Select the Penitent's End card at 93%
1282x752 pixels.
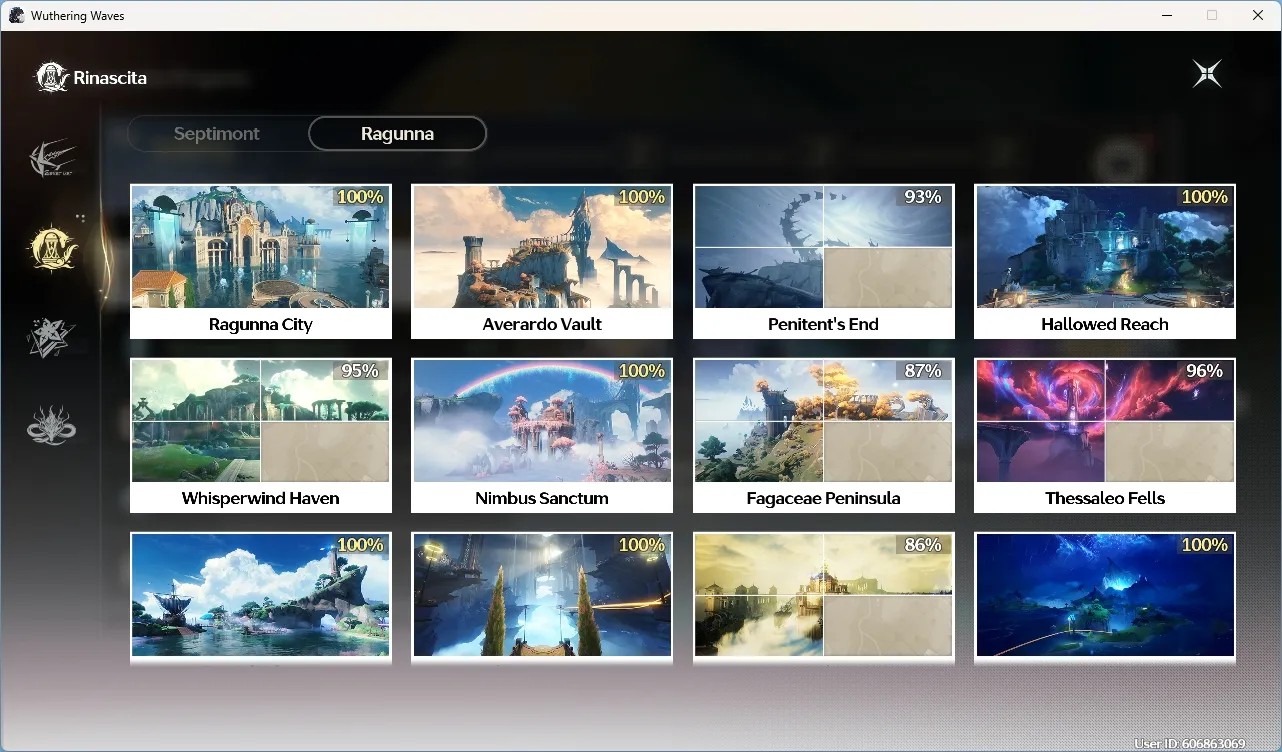pos(824,262)
